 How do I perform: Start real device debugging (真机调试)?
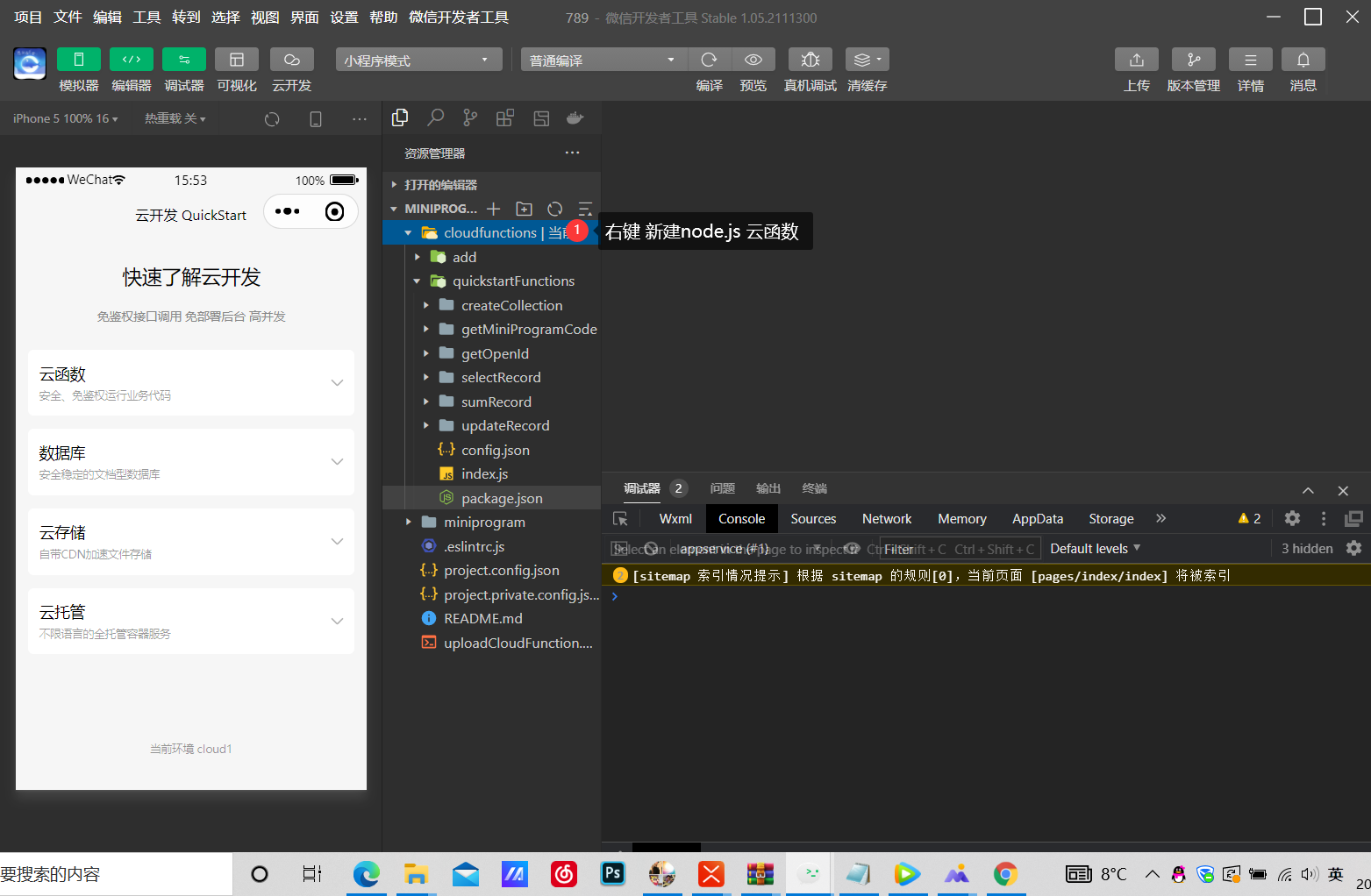pos(810,60)
